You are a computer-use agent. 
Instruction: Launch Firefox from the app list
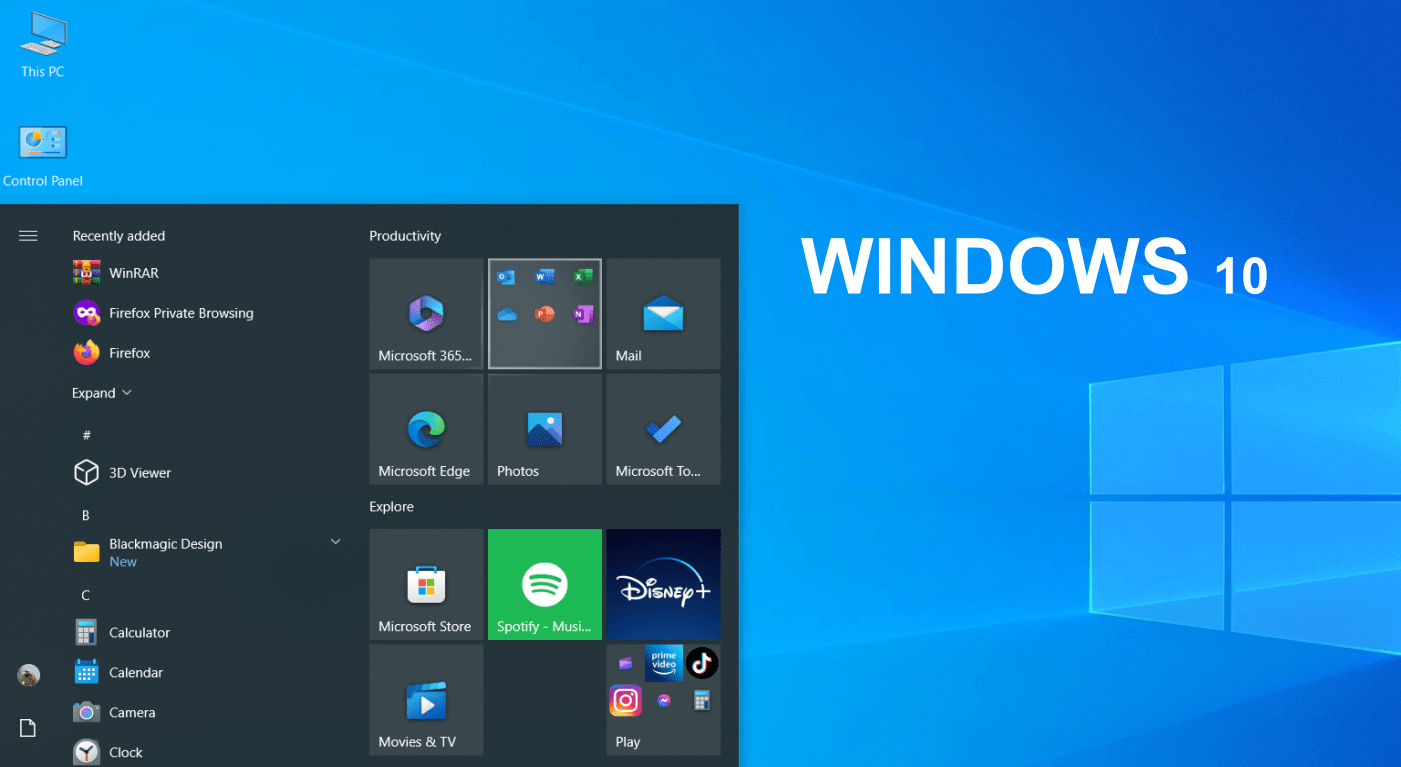209,353
